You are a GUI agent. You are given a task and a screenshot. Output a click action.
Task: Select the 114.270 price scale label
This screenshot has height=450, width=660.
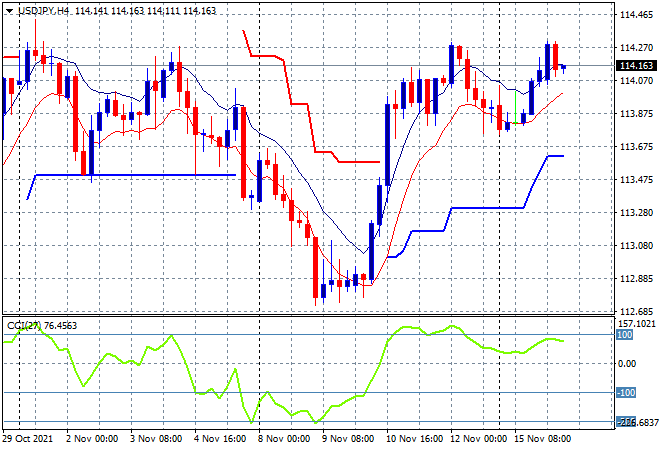(636, 48)
